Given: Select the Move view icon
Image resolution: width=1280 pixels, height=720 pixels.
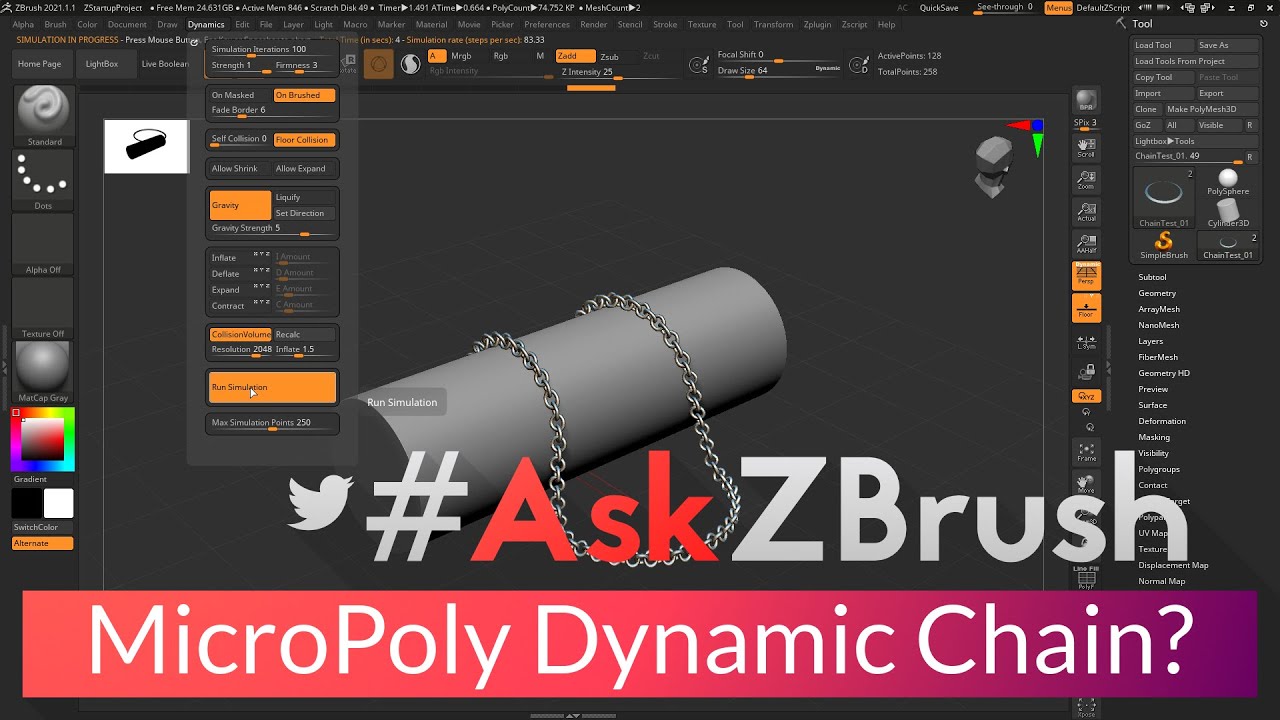Looking at the screenshot, I should click(x=1086, y=484).
